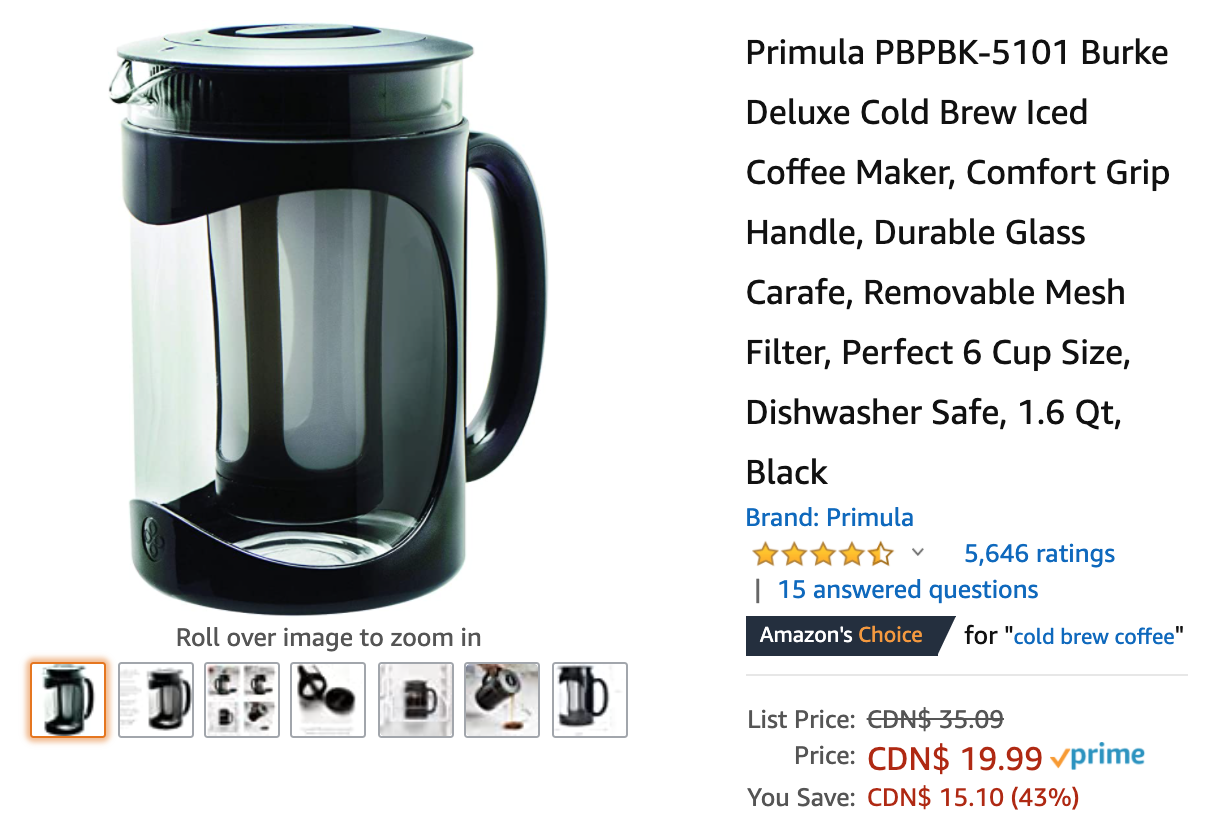Click the 4.5 star rating icons

(823, 553)
